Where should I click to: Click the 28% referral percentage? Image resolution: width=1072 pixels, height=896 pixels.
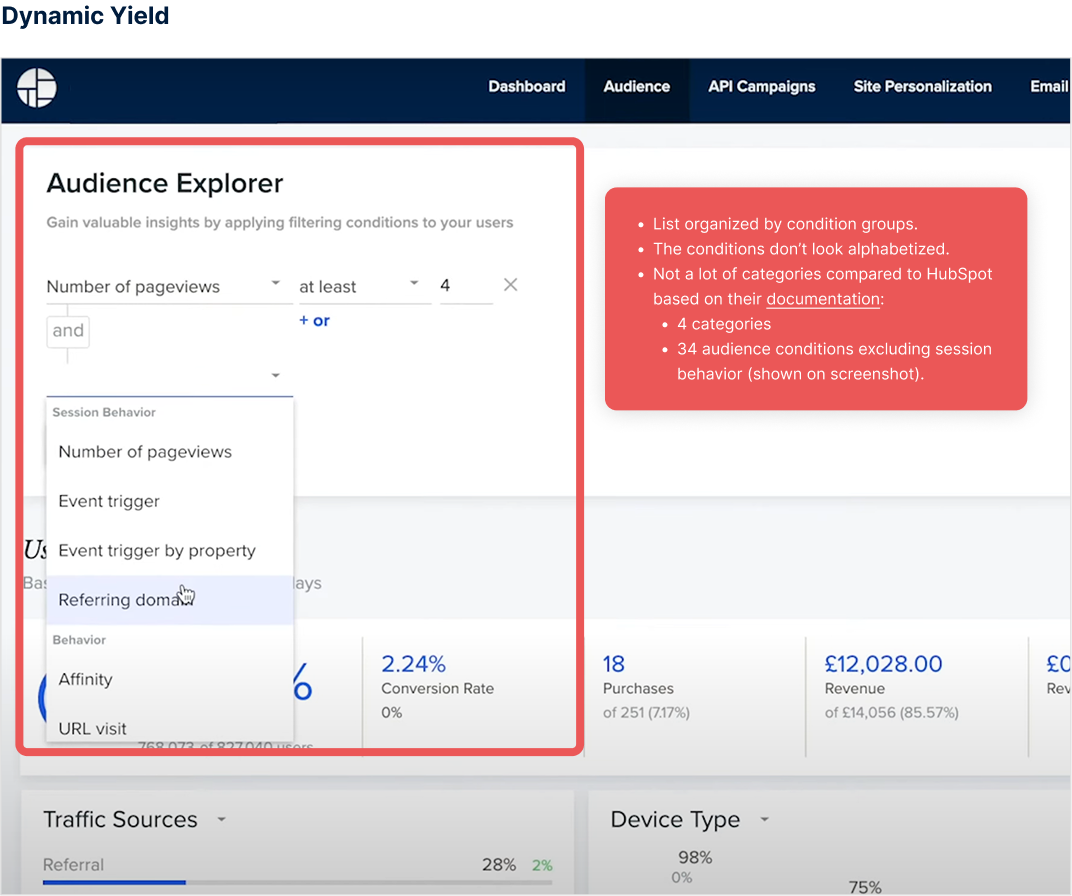(x=499, y=865)
